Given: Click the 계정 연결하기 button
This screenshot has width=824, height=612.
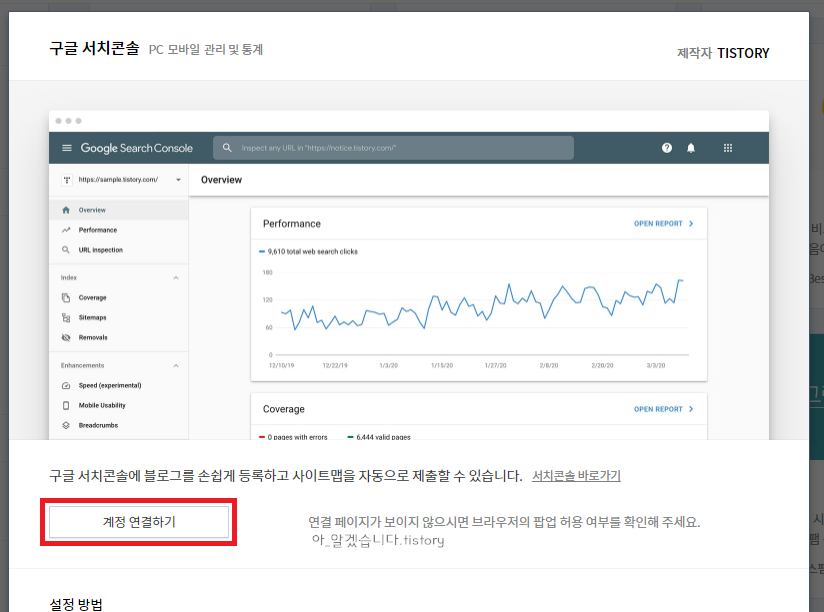Looking at the screenshot, I should point(139,522).
